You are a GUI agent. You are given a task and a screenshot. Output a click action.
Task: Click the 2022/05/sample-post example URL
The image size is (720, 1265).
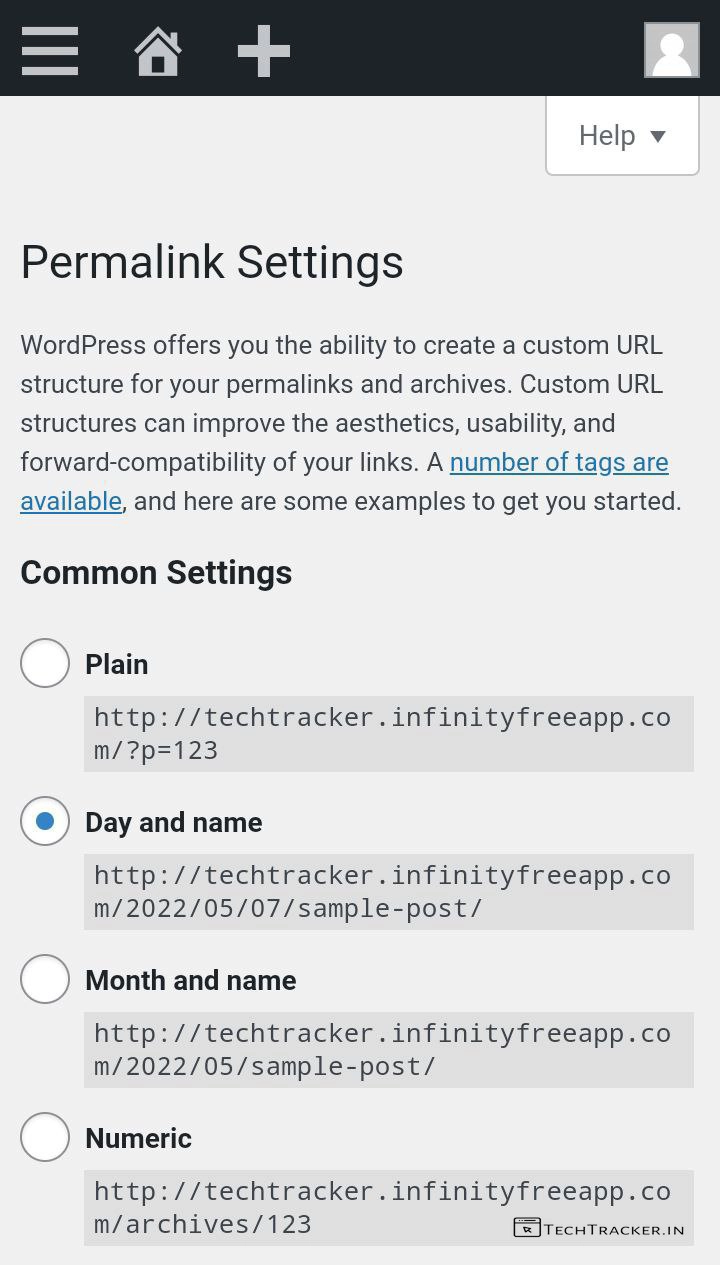388,1049
